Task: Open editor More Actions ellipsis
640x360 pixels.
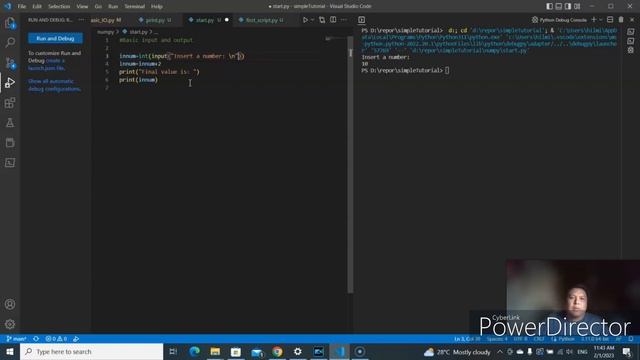Action: pos(344,20)
